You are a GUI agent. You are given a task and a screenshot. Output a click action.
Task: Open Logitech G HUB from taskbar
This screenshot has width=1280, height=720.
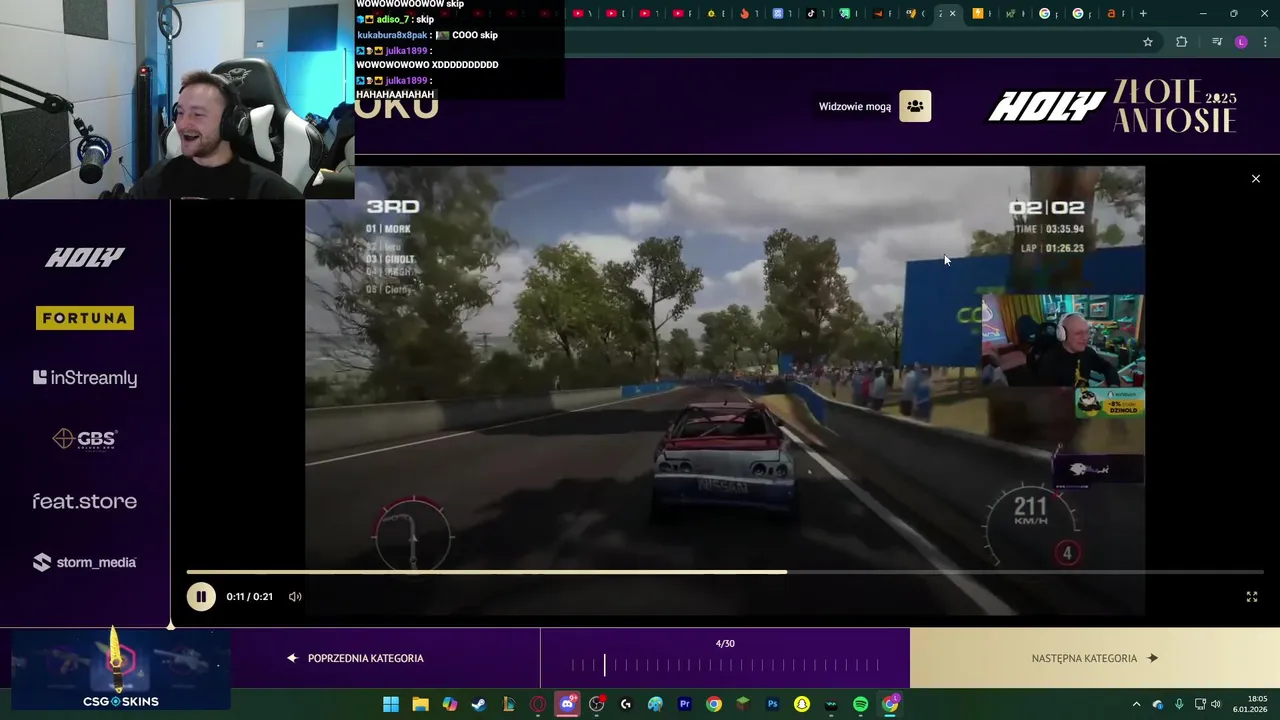click(626, 704)
